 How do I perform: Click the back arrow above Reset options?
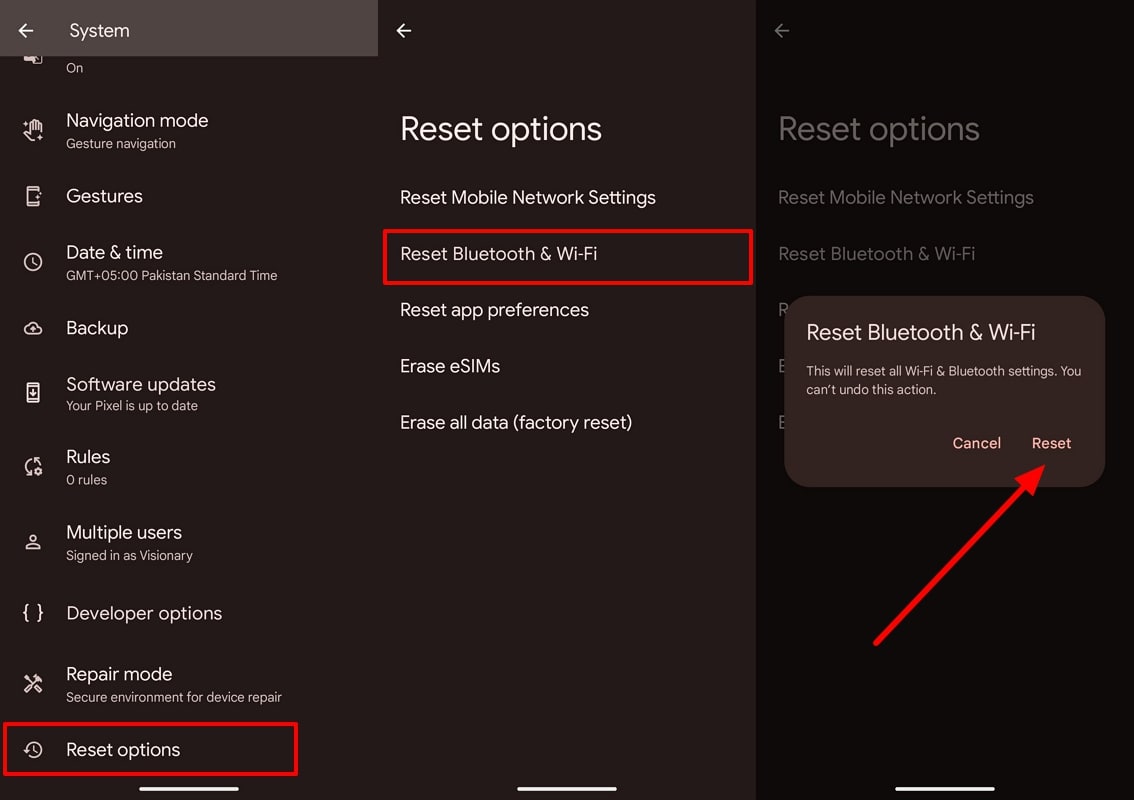tap(403, 30)
